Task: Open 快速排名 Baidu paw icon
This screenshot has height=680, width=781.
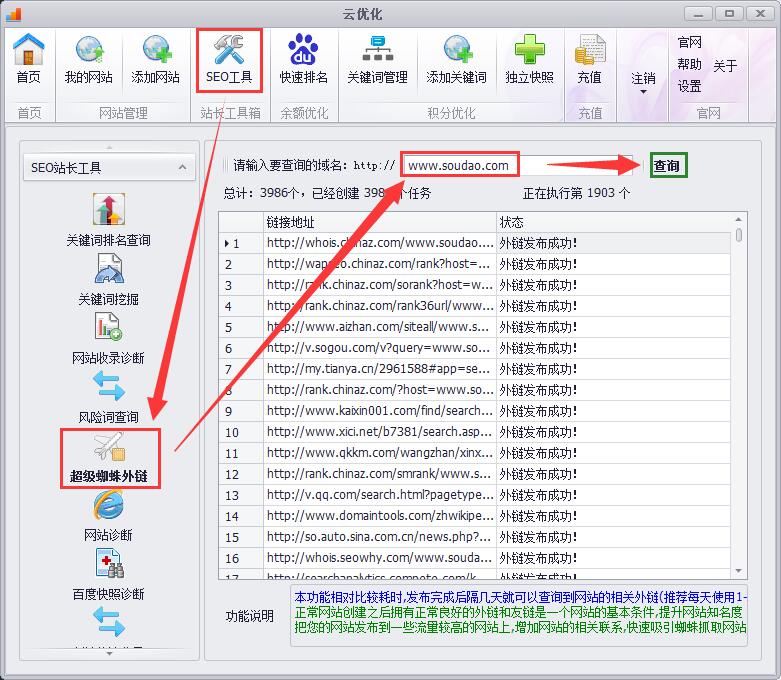Action: 303,58
